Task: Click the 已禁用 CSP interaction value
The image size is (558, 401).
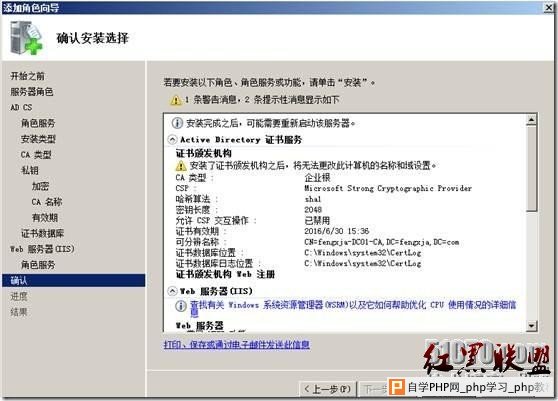Action: (x=317, y=220)
